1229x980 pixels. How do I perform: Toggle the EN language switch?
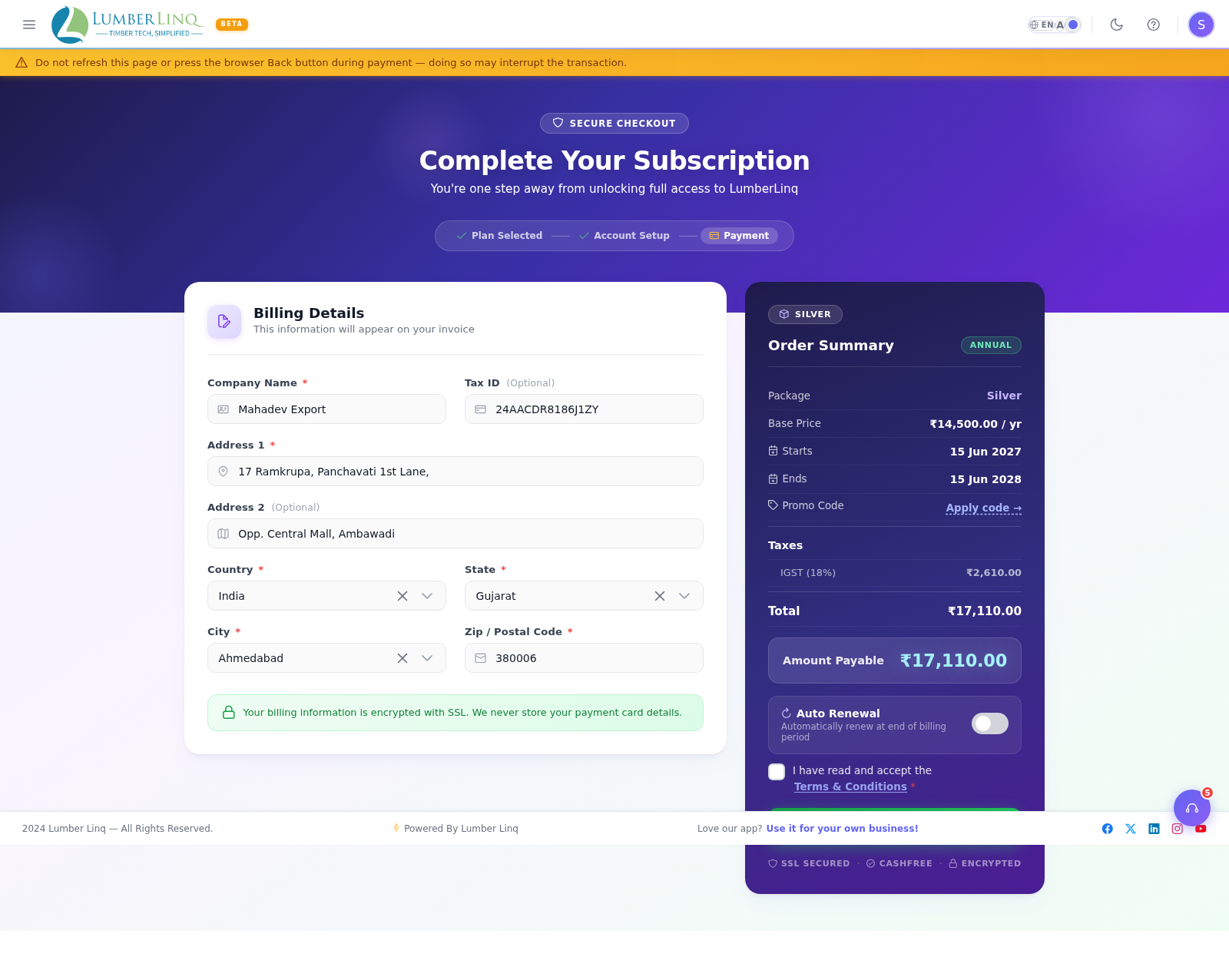(1055, 25)
